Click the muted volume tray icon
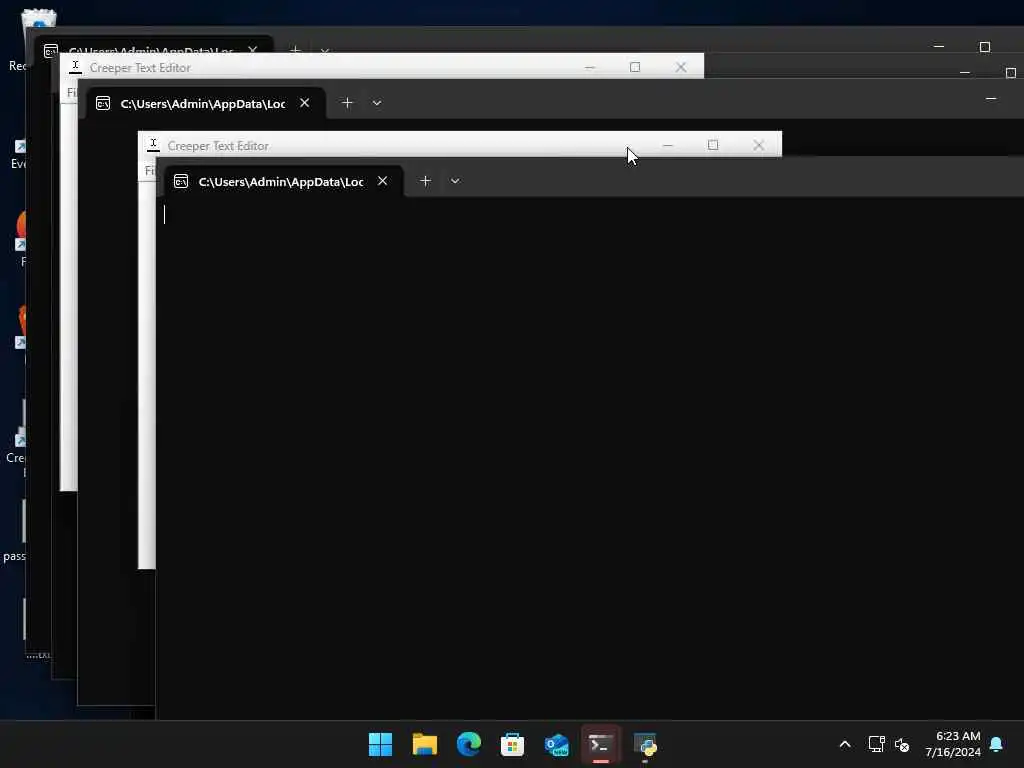Image resolution: width=1024 pixels, height=768 pixels. pyautogui.click(x=902, y=744)
